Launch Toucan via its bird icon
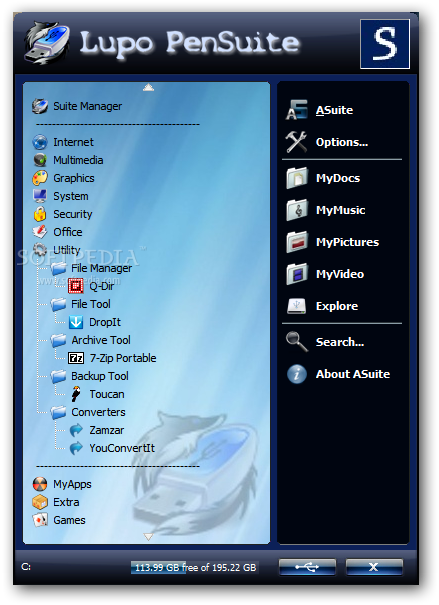 (x=76, y=394)
